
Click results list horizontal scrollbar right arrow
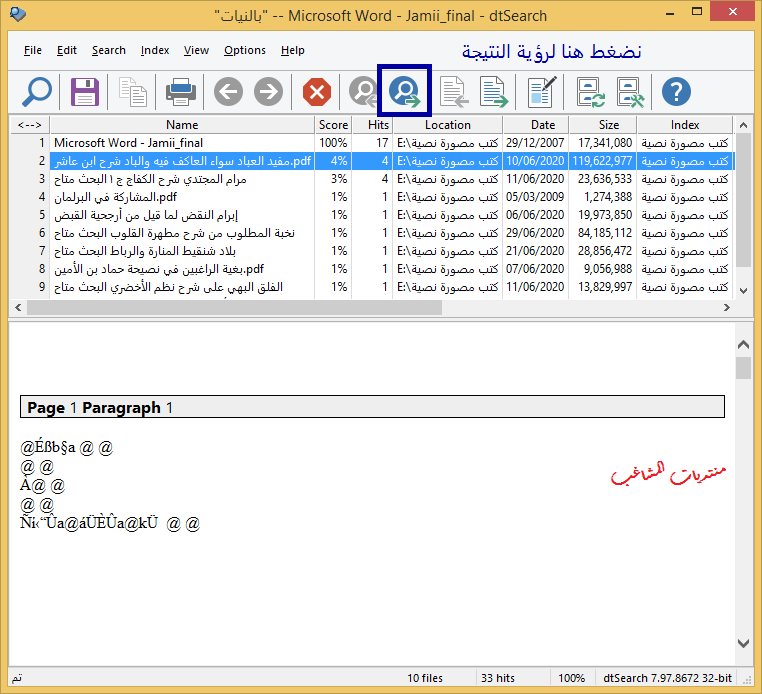coord(726,307)
